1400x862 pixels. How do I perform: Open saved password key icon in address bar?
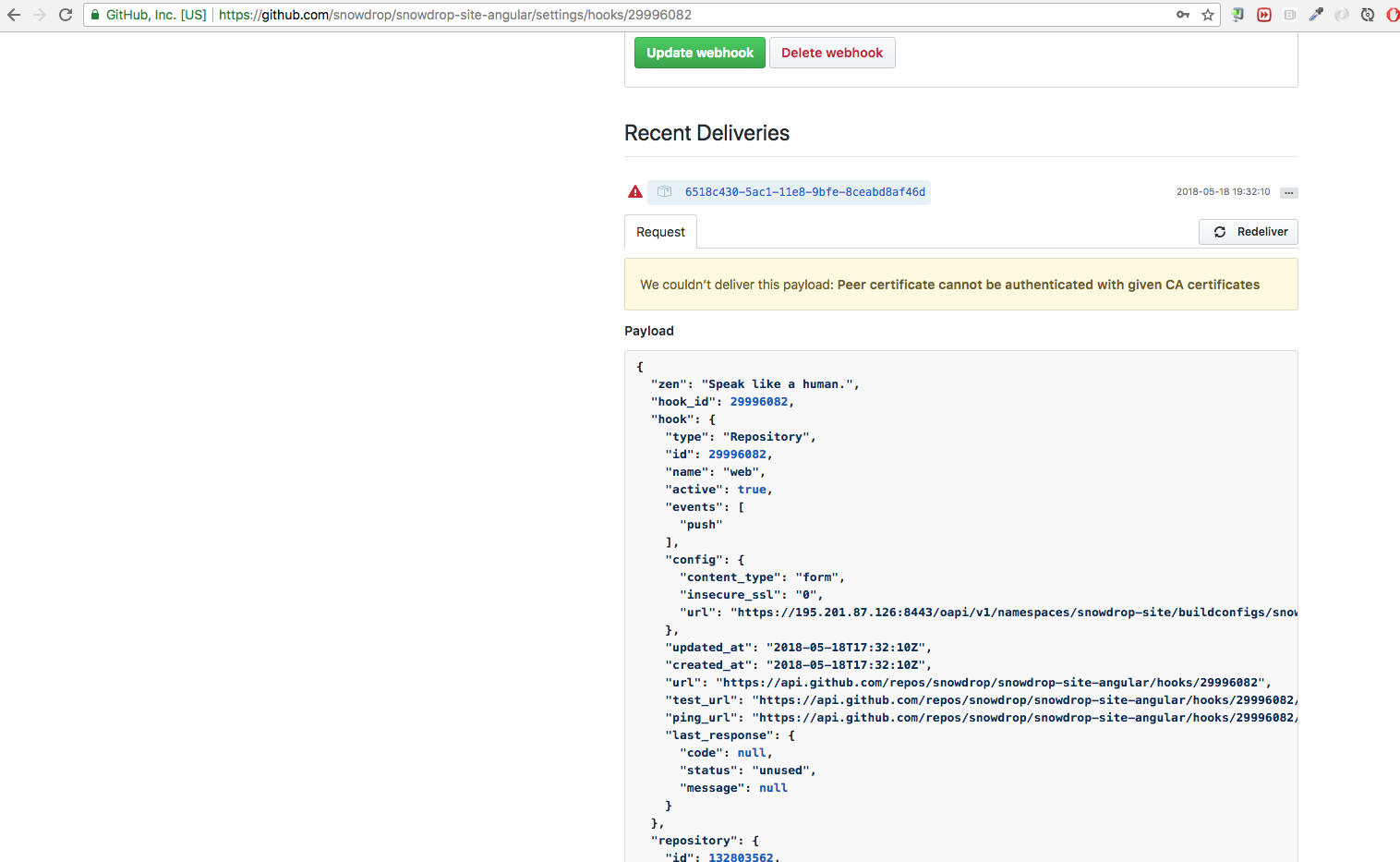(x=1183, y=15)
